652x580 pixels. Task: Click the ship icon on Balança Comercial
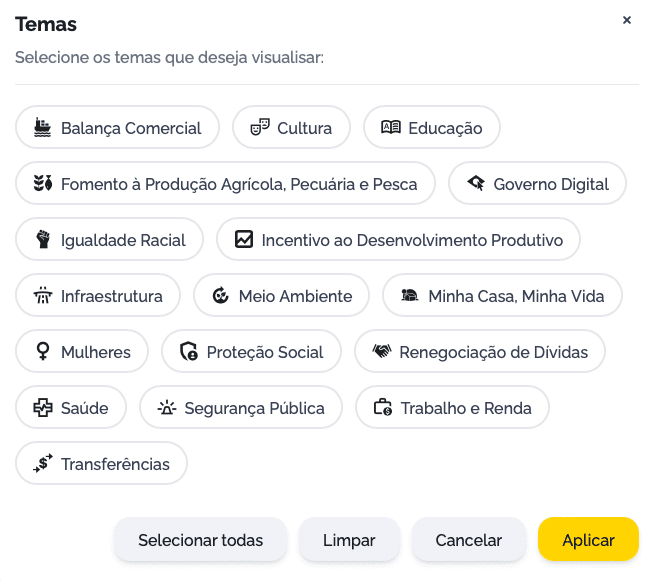(42, 128)
